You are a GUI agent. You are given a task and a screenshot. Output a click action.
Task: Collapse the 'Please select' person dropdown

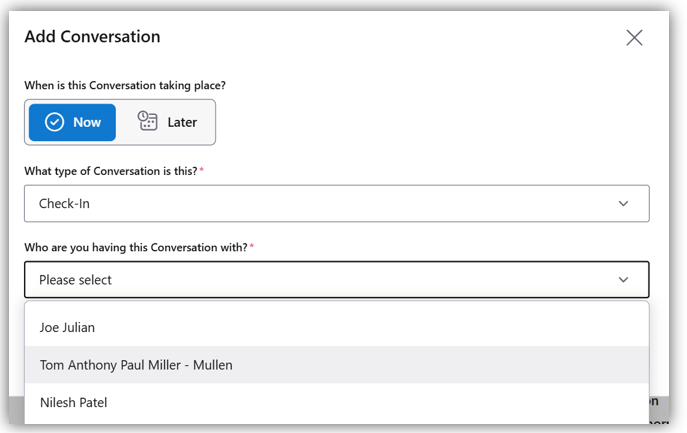pyautogui.click(x=336, y=280)
